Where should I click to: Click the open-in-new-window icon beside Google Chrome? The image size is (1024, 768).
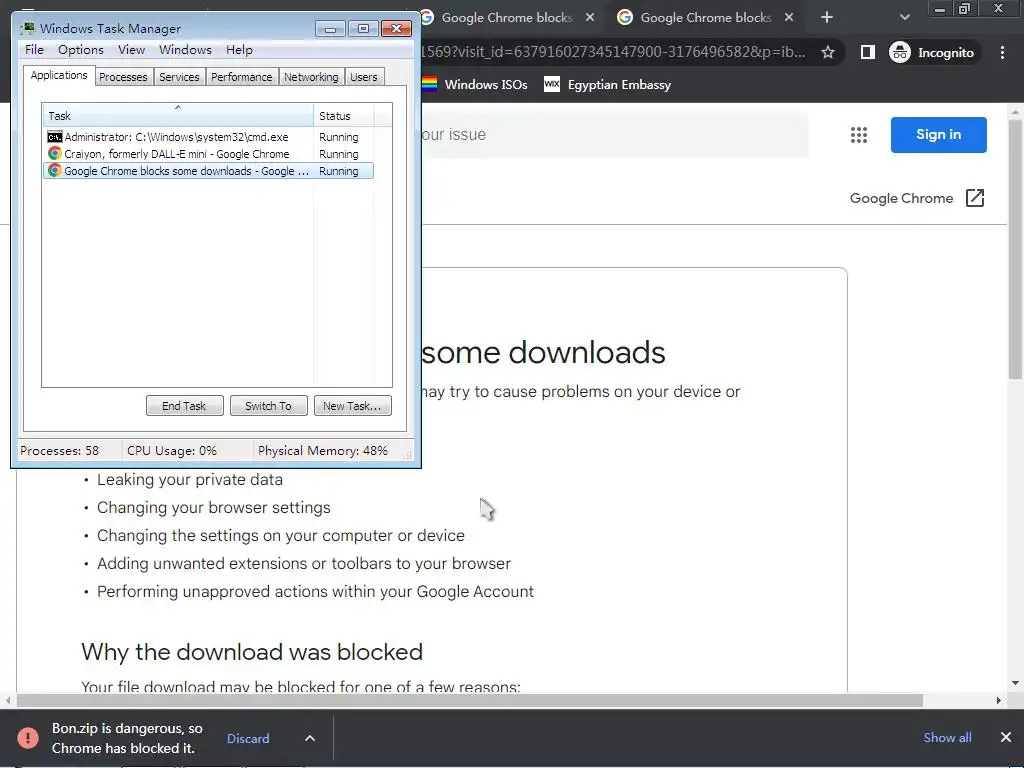tap(974, 198)
